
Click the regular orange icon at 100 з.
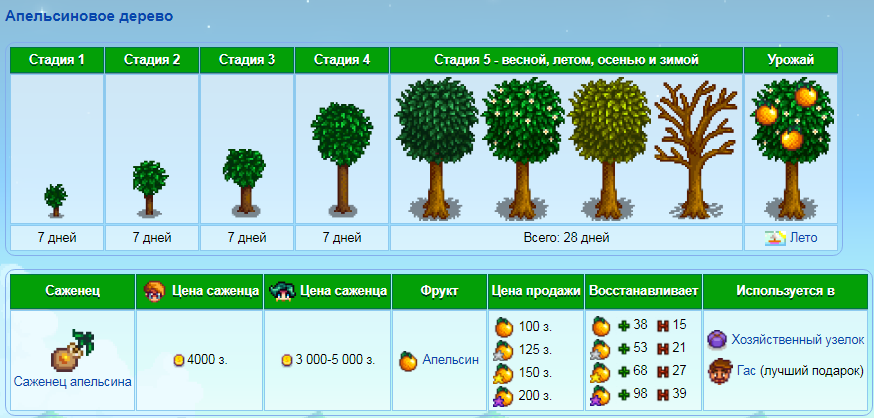click(x=504, y=327)
